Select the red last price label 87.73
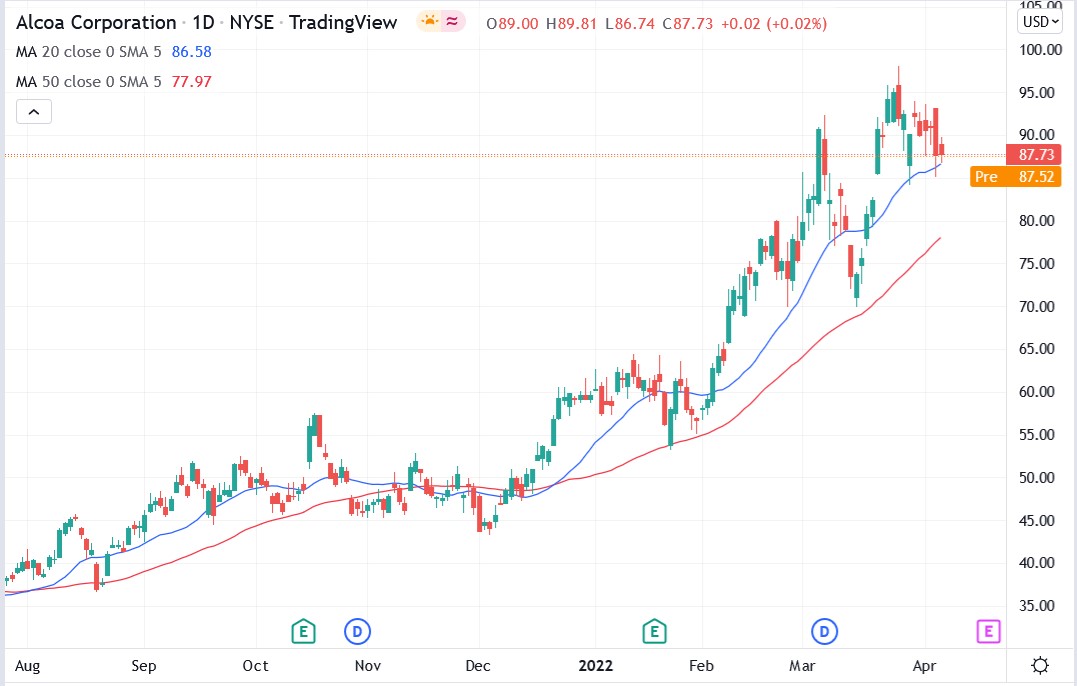The width and height of the screenshot is (1077, 686). tap(1037, 155)
